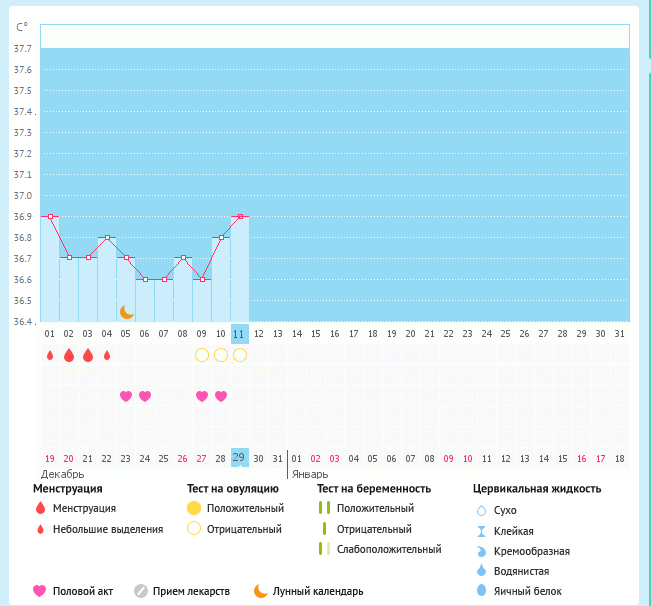Click the Яичный белок legend drop icon

tap(481, 591)
